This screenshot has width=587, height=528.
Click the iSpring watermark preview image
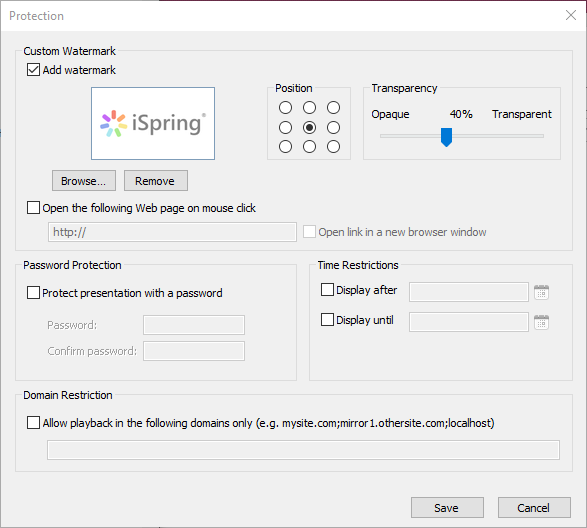click(x=153, y=124)
